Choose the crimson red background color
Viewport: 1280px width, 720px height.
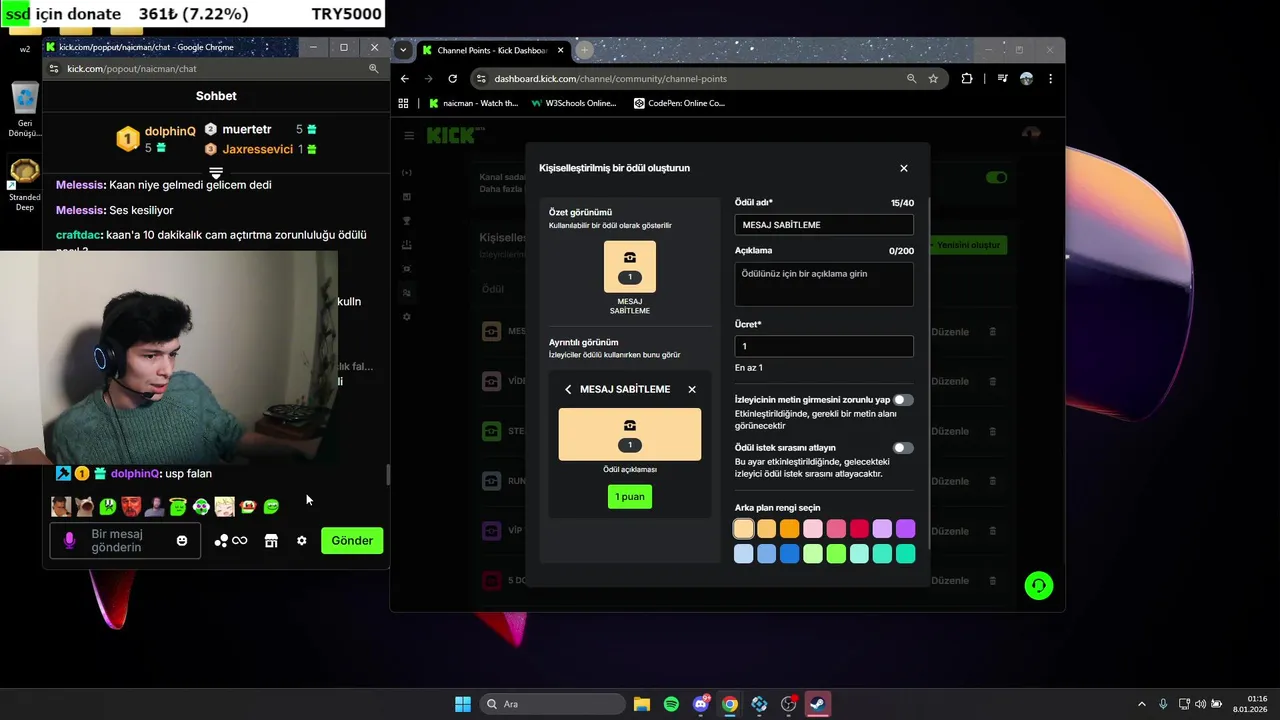coord(859,529)
